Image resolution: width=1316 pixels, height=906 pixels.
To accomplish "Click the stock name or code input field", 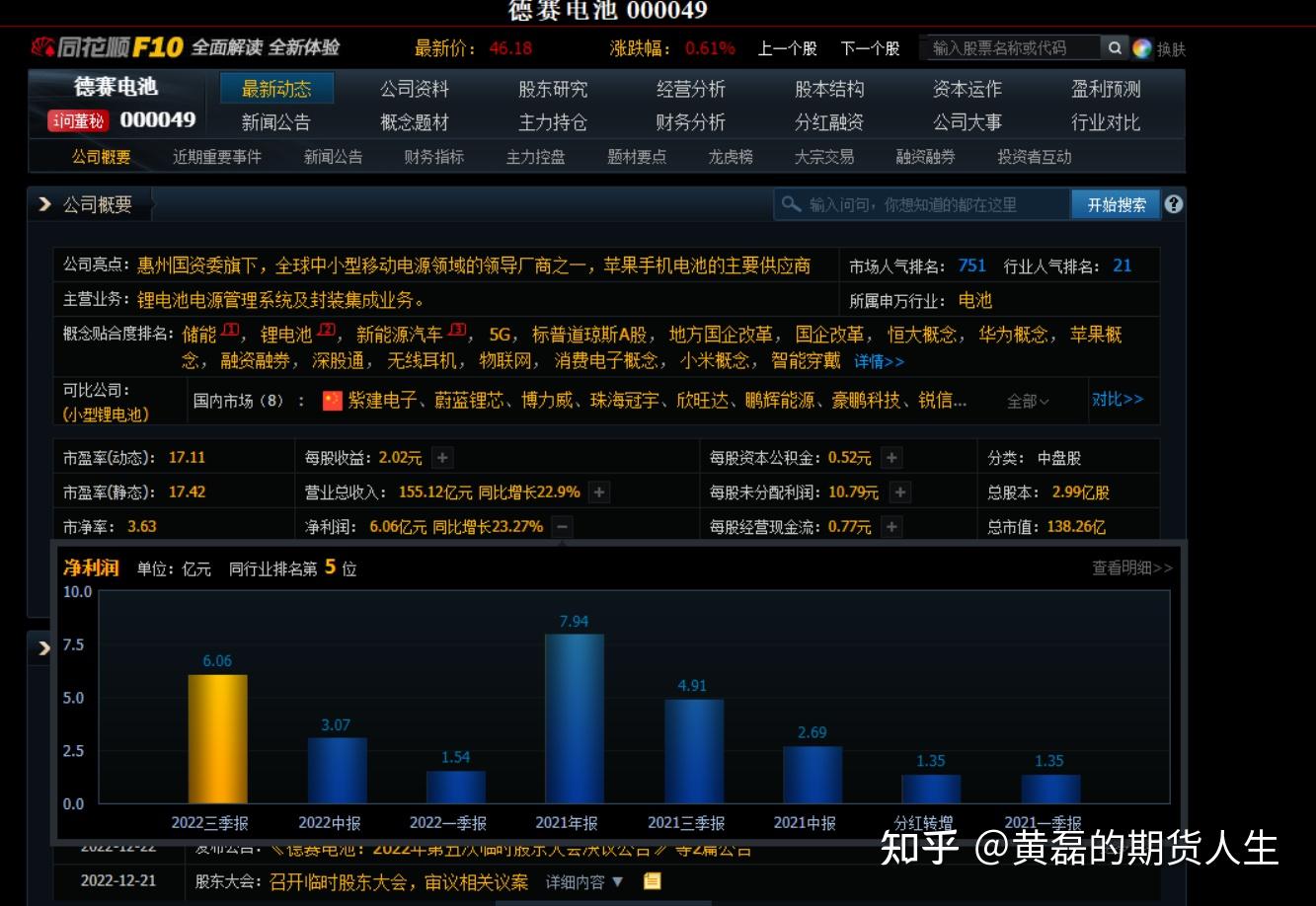I will point(1013,47).
